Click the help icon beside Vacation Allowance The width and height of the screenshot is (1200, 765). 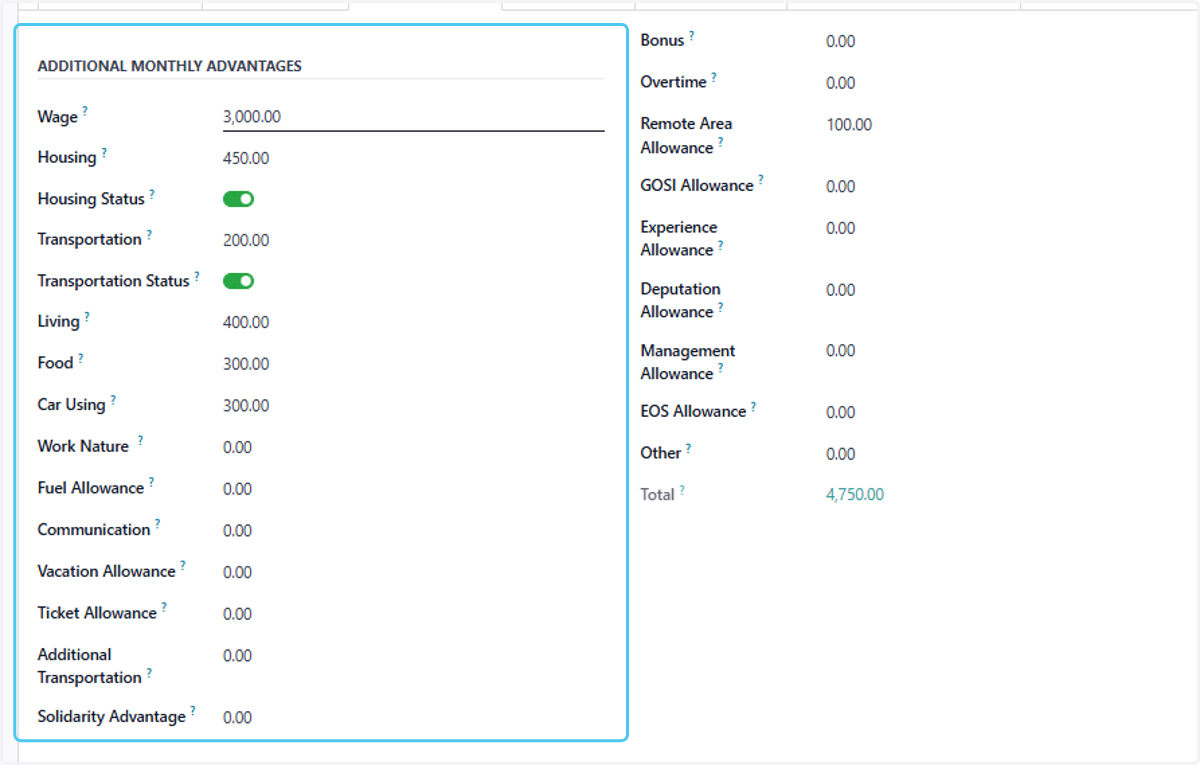[183, 566]
